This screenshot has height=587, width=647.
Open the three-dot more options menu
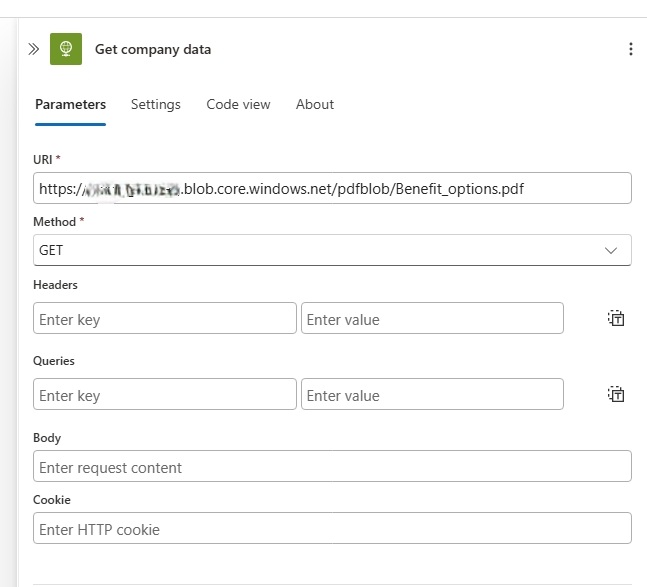click(630, 49)
